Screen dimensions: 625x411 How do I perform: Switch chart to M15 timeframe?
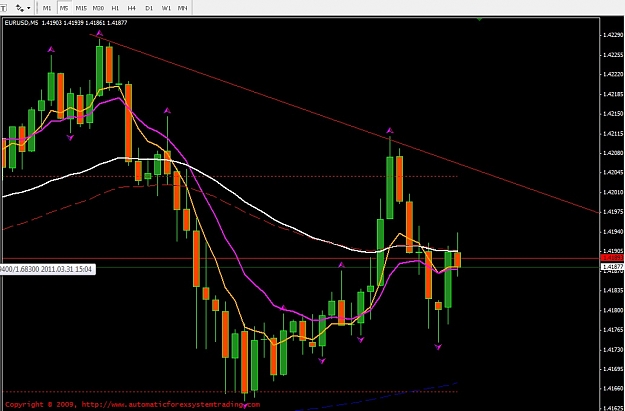(x=81, y=8)
